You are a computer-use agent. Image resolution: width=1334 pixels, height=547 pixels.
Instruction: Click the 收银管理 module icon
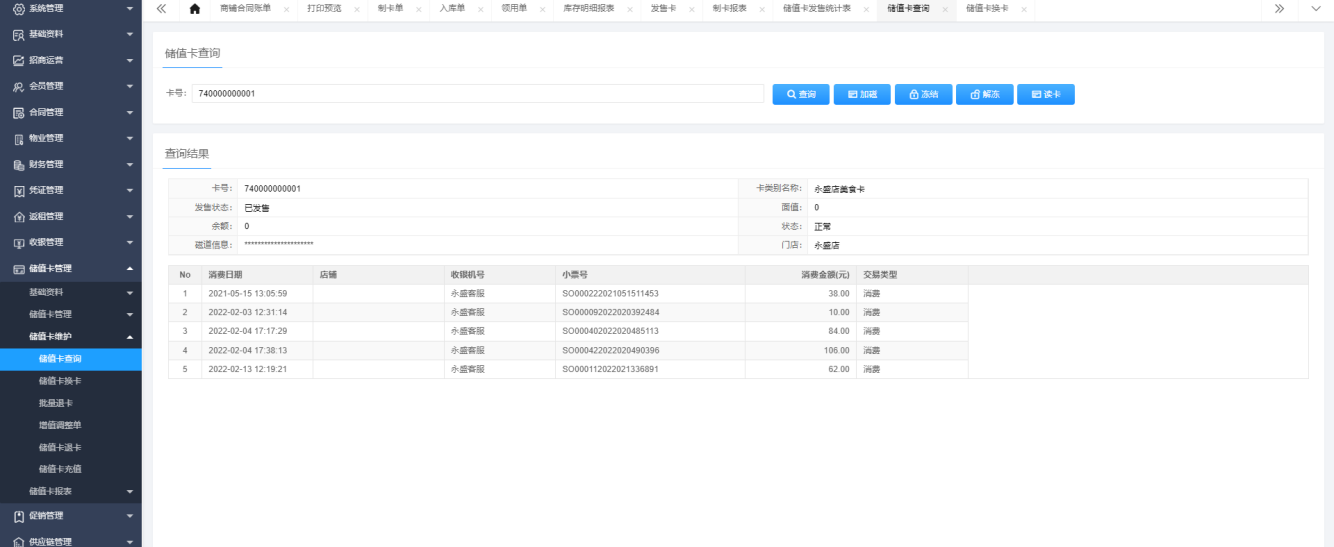pos(18,242)
